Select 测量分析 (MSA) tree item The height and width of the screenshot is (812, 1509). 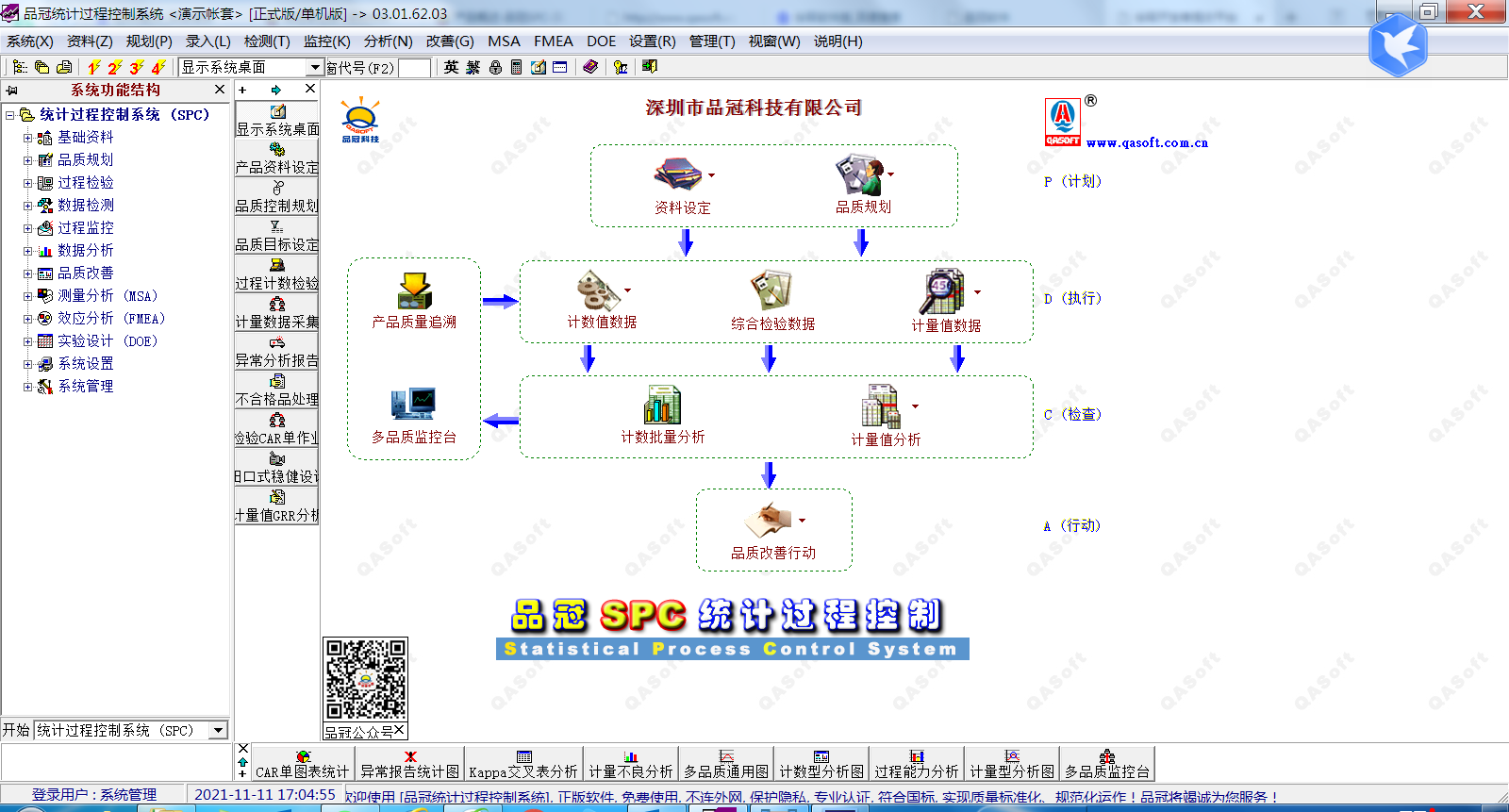108,296
